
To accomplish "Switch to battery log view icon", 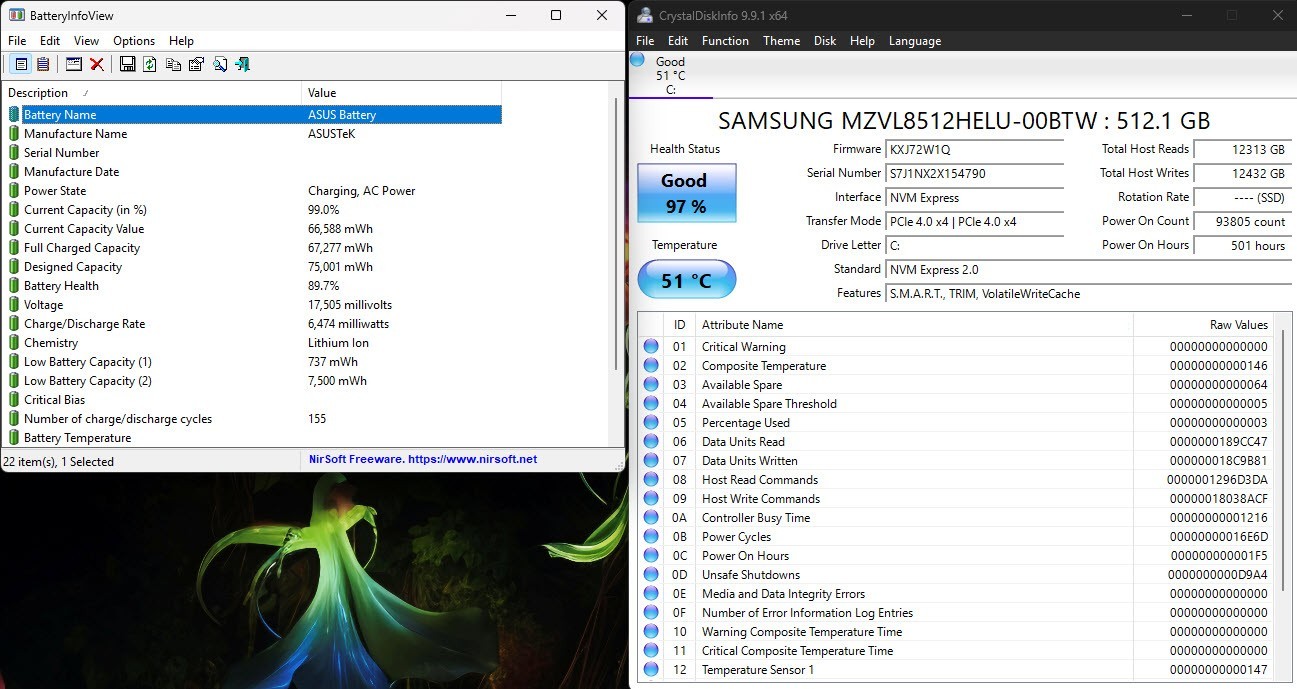I will (x=43, y=64).
